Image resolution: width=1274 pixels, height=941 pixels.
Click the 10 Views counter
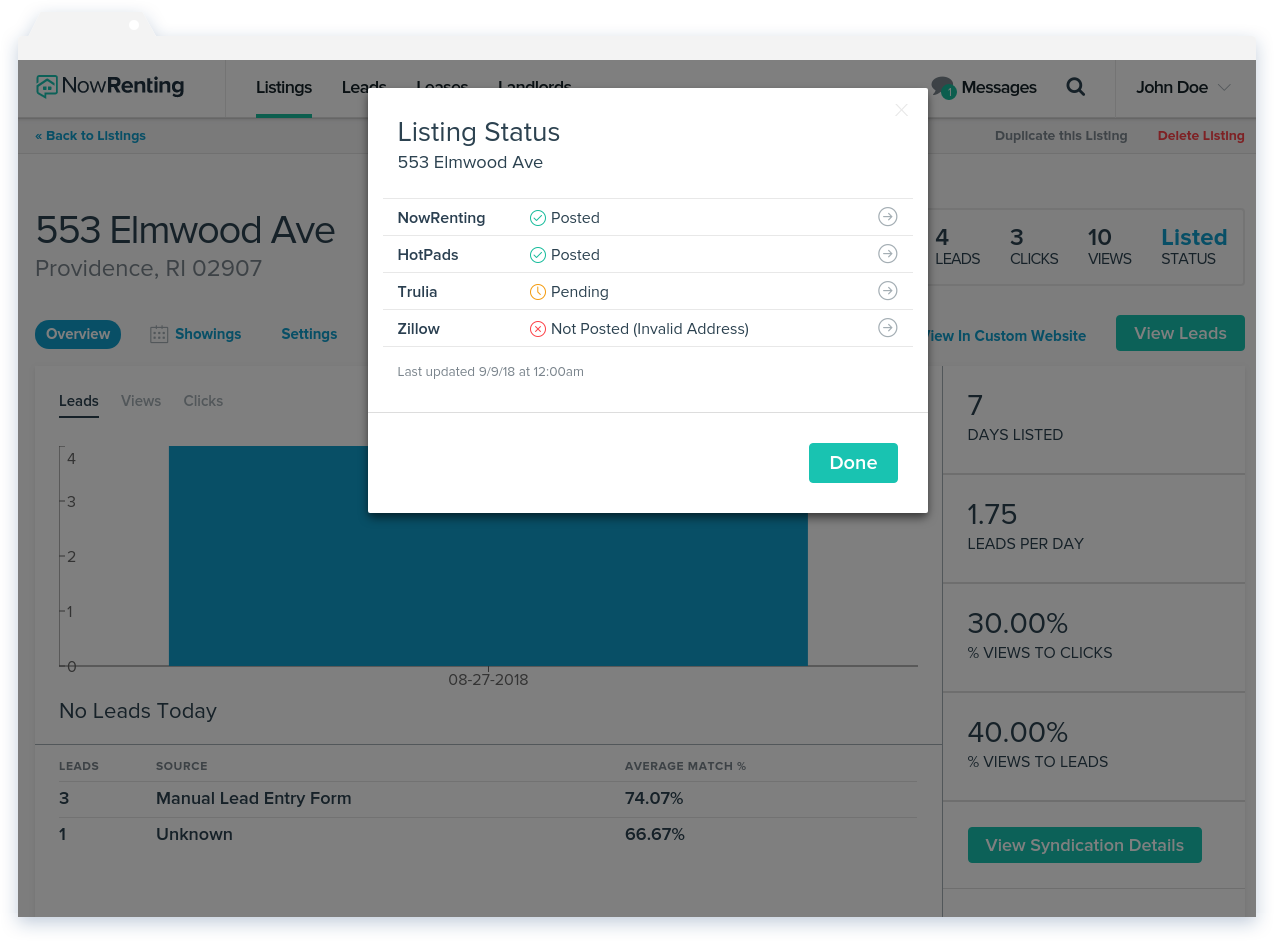[1109, 247]
